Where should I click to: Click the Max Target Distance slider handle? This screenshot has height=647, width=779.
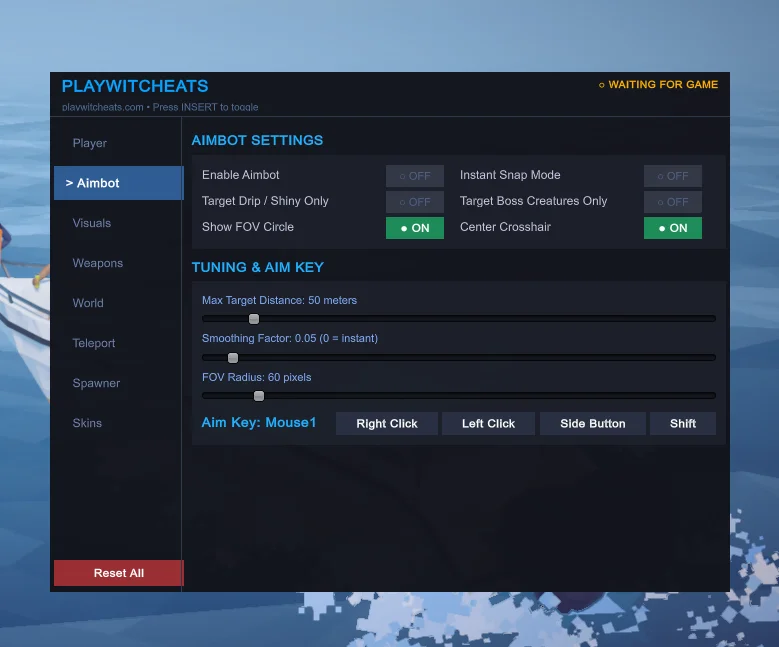(x=254, y=319)
